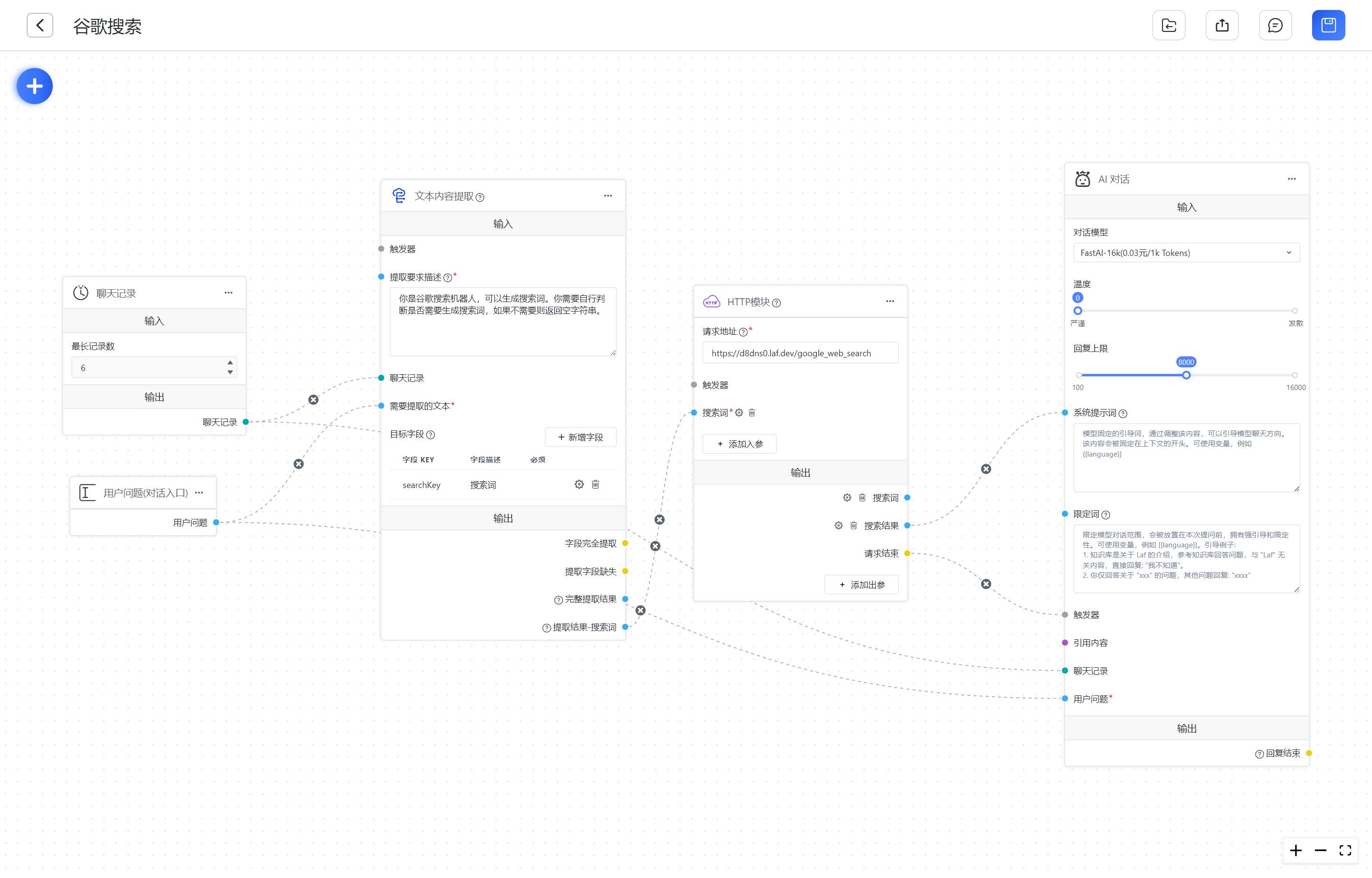
Task: Click the 添加入参 button
Action: tap(739, 444)
